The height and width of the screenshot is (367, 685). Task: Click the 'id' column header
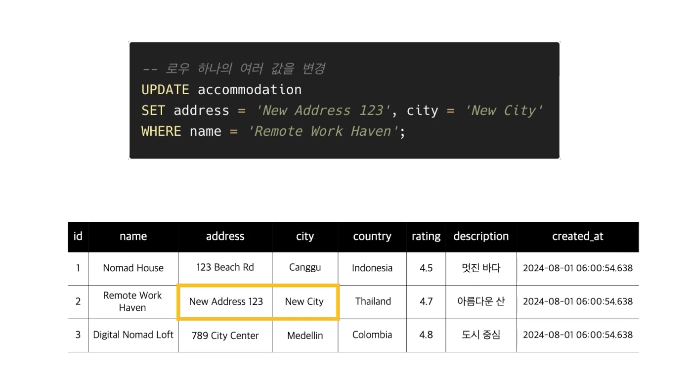(x=78, y=236)
